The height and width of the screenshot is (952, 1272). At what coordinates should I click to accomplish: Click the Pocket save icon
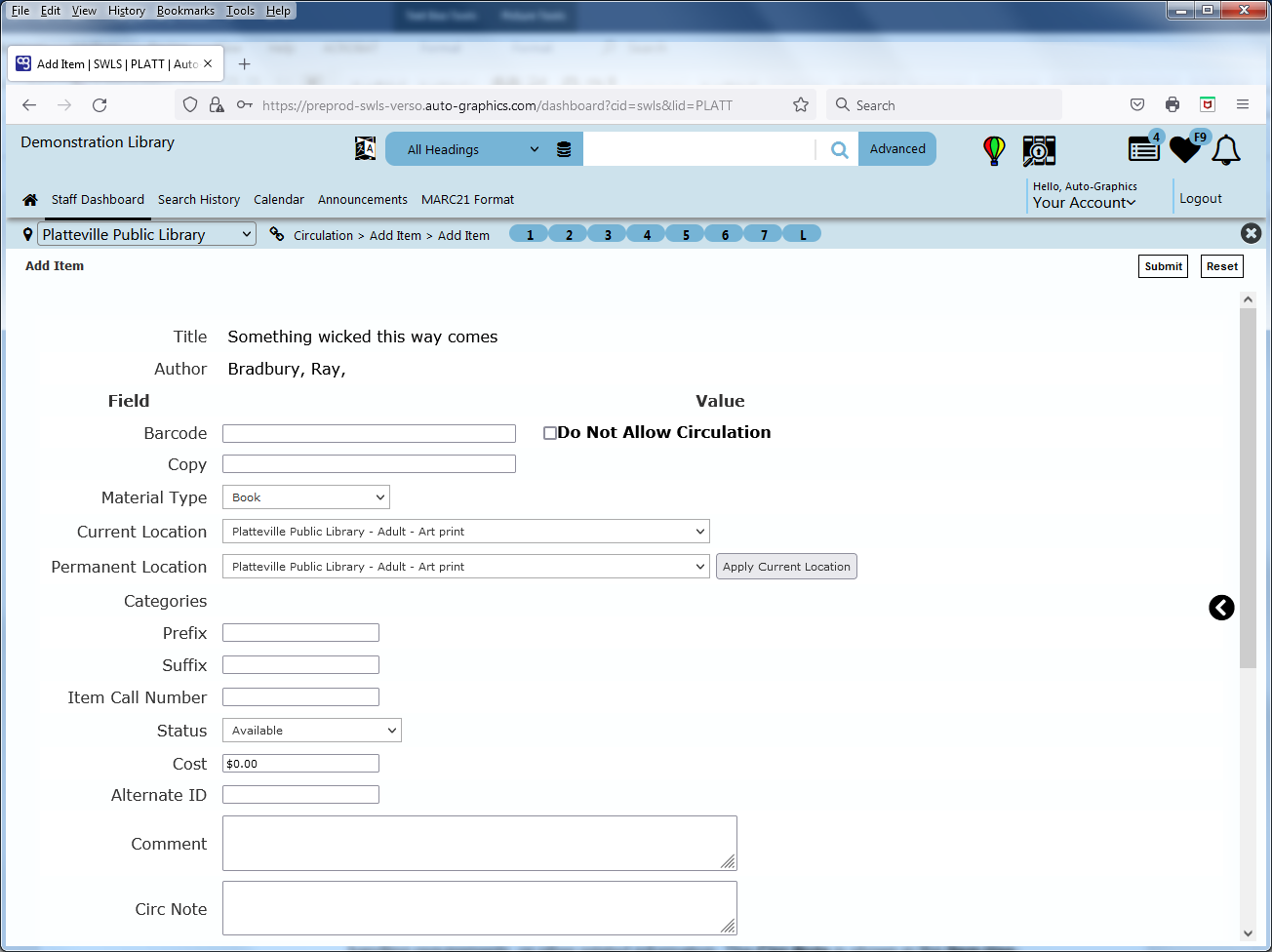(1137, 105)
